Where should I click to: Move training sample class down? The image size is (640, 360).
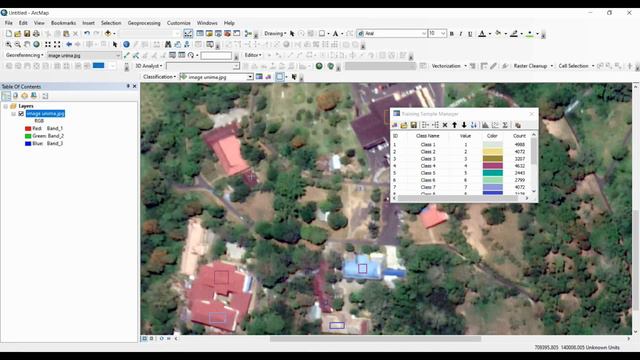464,125
